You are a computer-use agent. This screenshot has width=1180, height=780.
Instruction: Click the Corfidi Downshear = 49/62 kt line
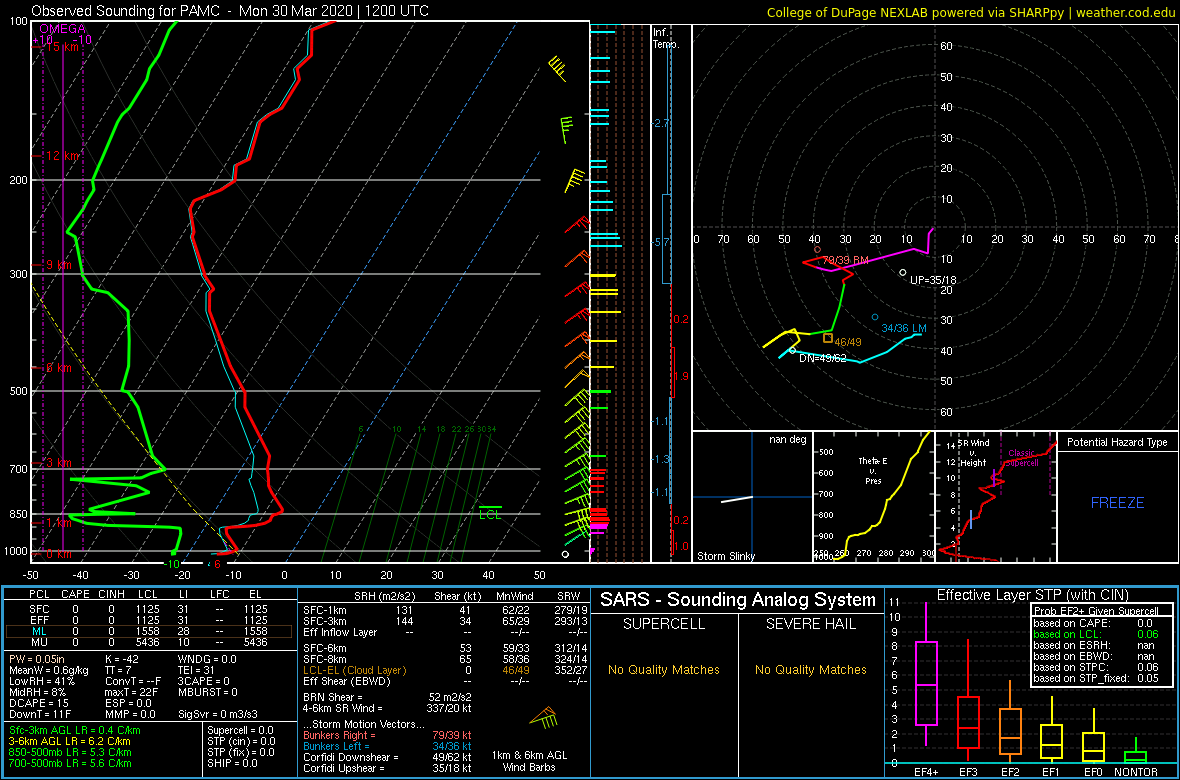pyautogui.click(x=388, y=757)
